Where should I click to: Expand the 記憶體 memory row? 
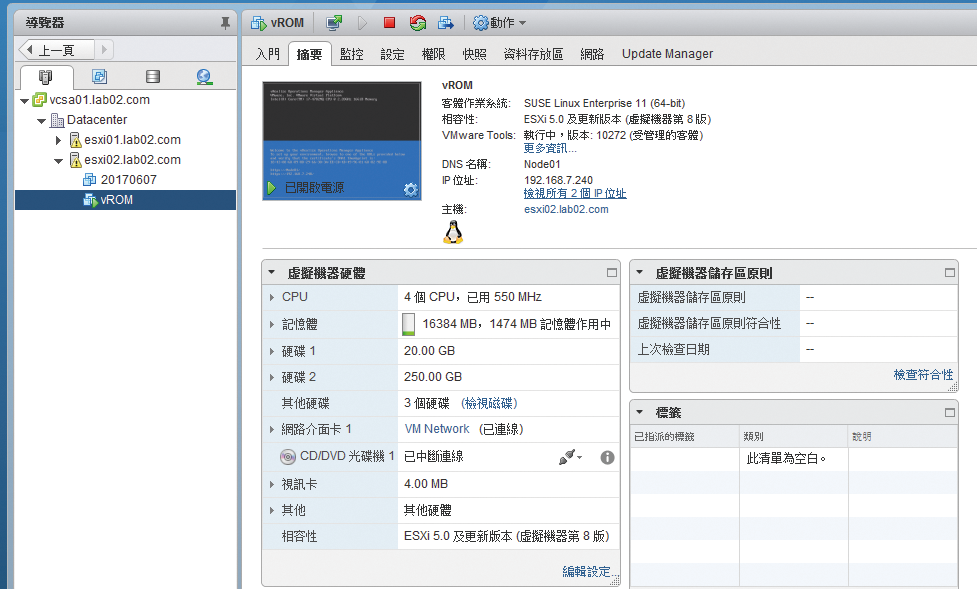click(272, 325)
